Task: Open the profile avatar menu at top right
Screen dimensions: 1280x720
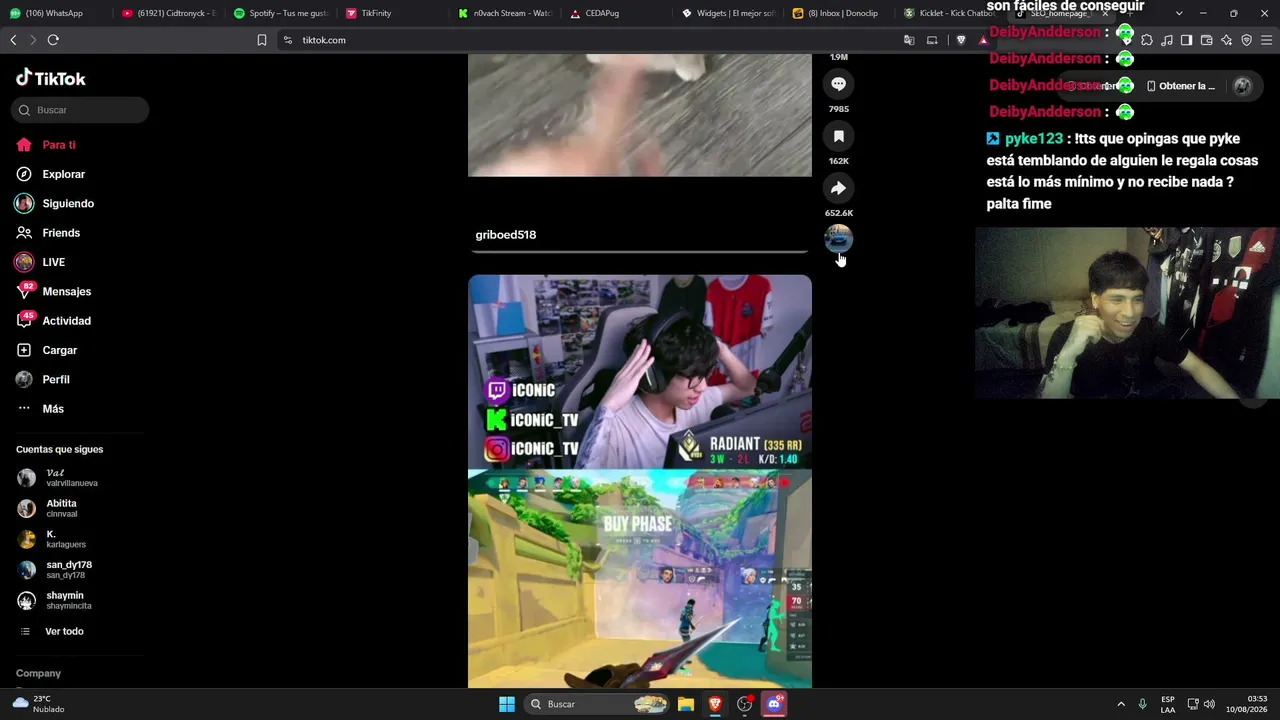Action: point(1243,86)
